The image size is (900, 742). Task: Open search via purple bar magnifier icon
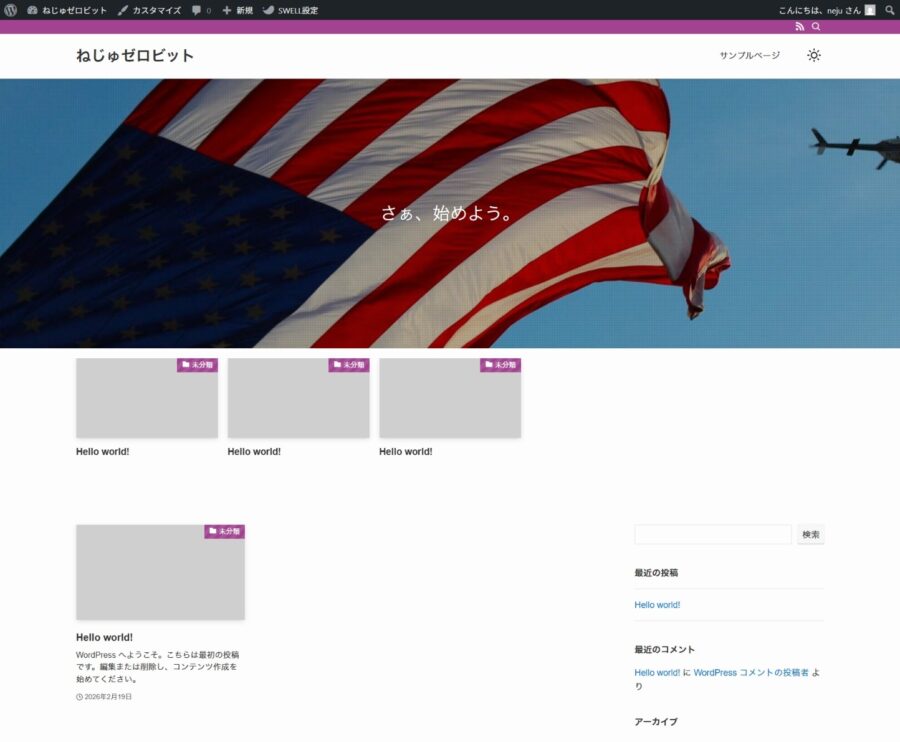click(x=816, y=27)
